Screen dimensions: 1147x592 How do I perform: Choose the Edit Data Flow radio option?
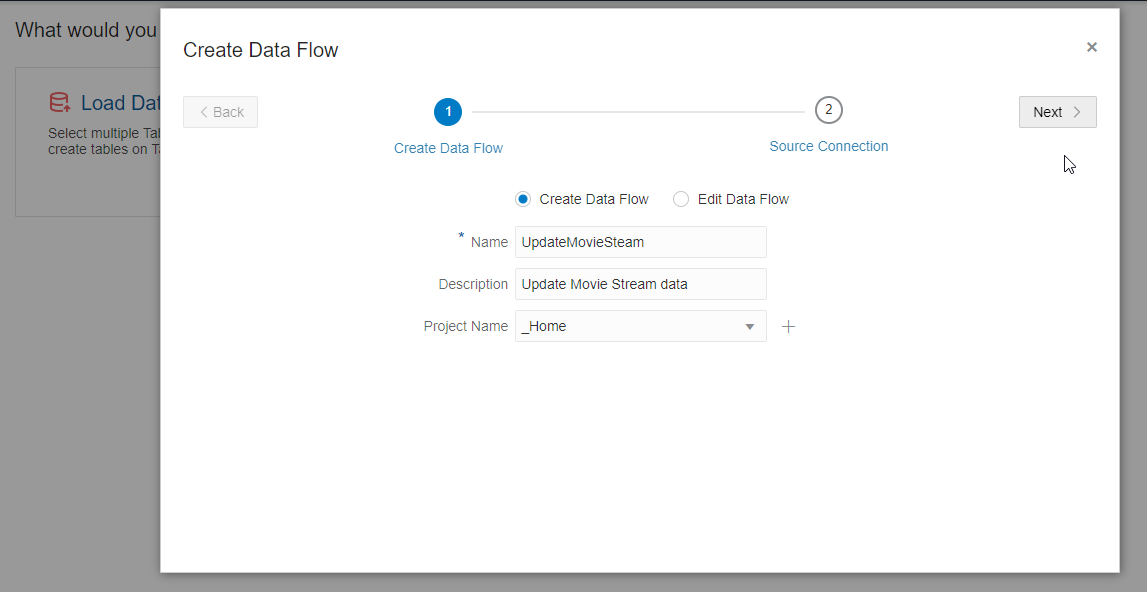tap(681, 199)
